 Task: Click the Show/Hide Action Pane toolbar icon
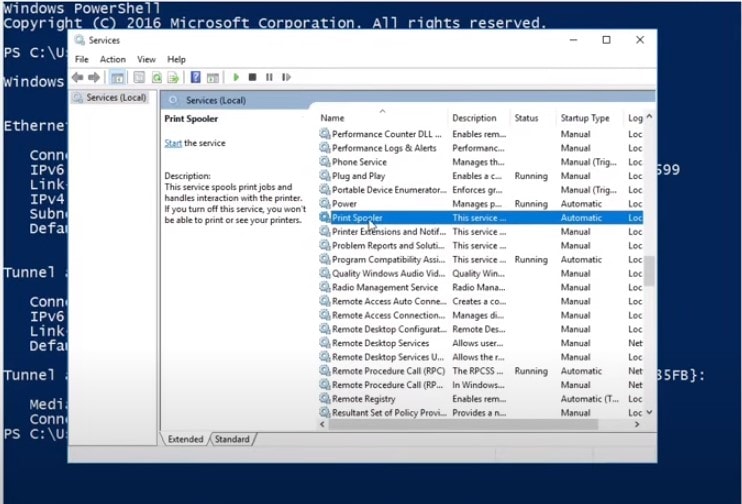point(213,77)
